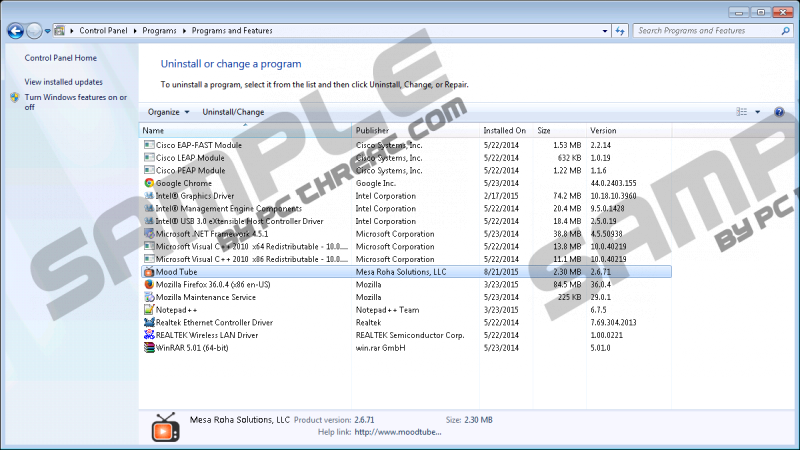Click the Notepad++ program icon
The image size is (800, 450).
[x=149, y=310]
